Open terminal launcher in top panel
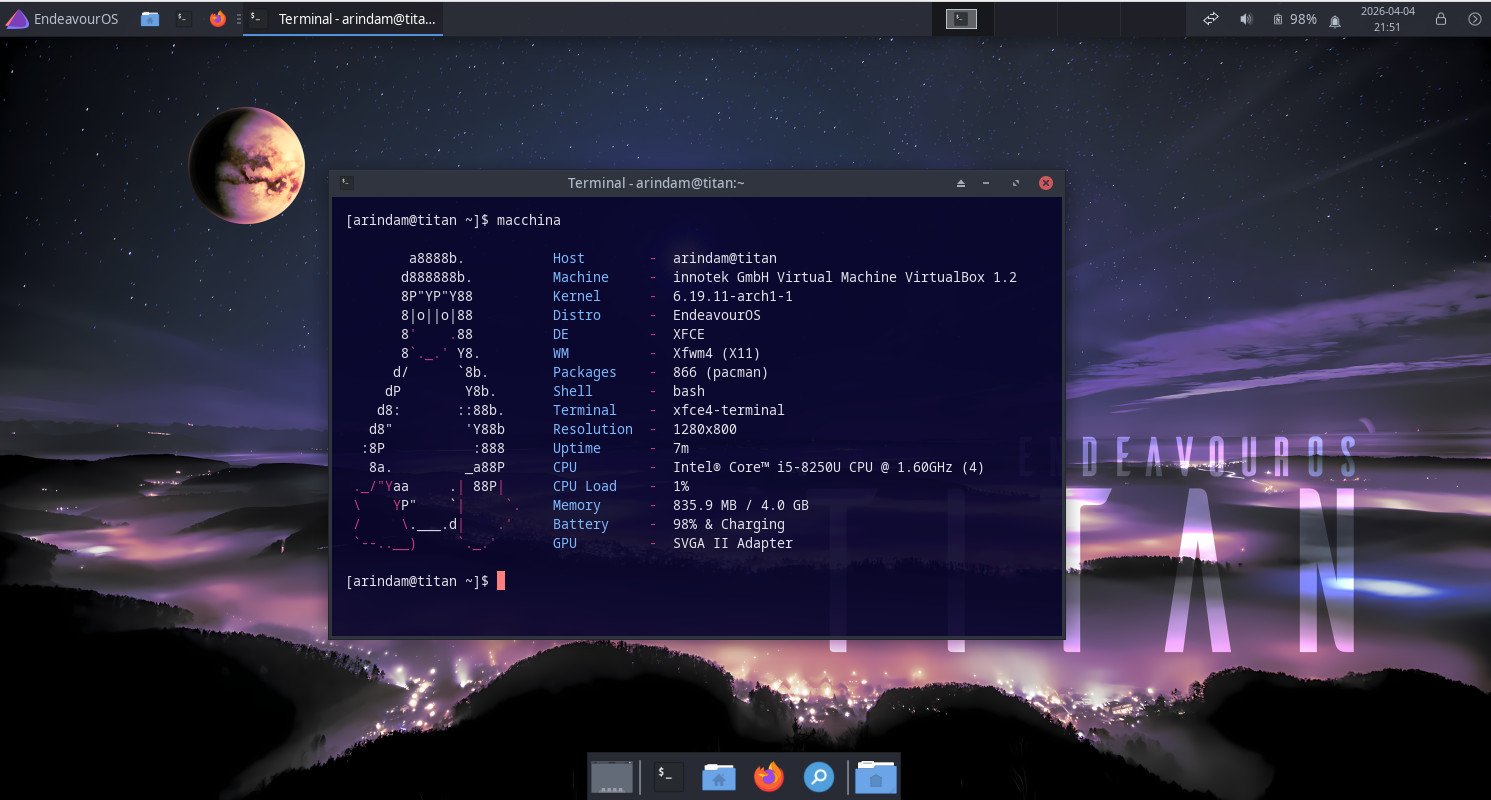The image size is (1491, 800). click(x=183, y=19)
